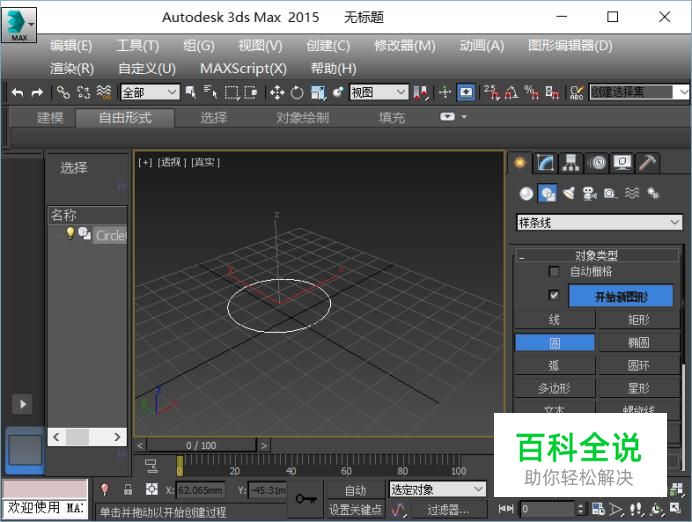692x522 pixels.
Task: Click the Undo arrow icon
Action: click(17, 93)
